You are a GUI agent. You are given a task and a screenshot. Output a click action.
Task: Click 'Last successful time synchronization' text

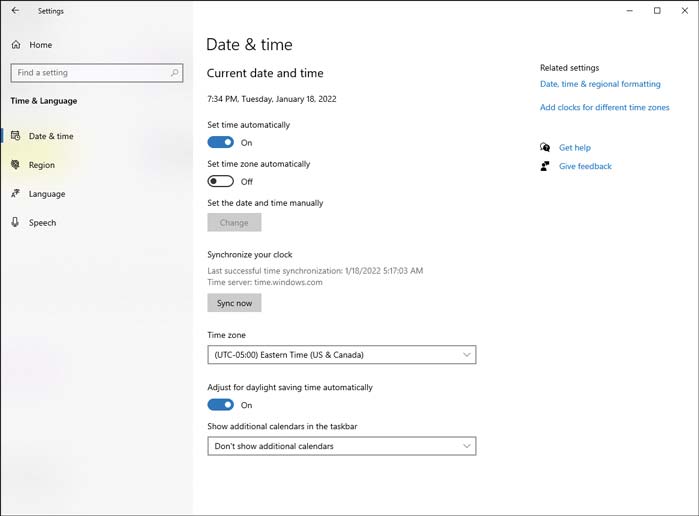pyautogui.click(x=275, y=270)
